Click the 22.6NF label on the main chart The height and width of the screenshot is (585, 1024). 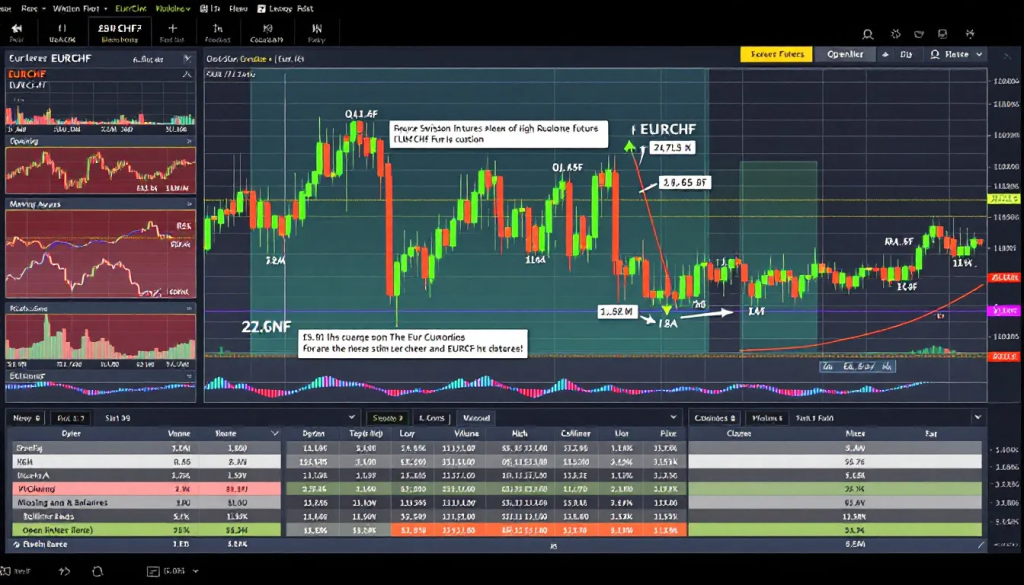(266, 326)
